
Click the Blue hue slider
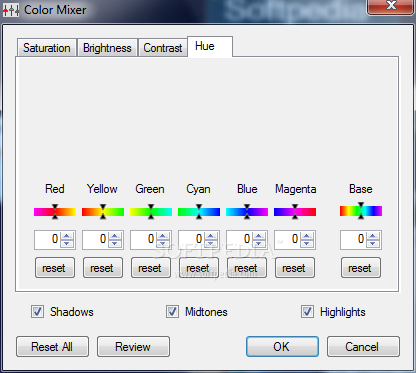(x=247, y=212)
